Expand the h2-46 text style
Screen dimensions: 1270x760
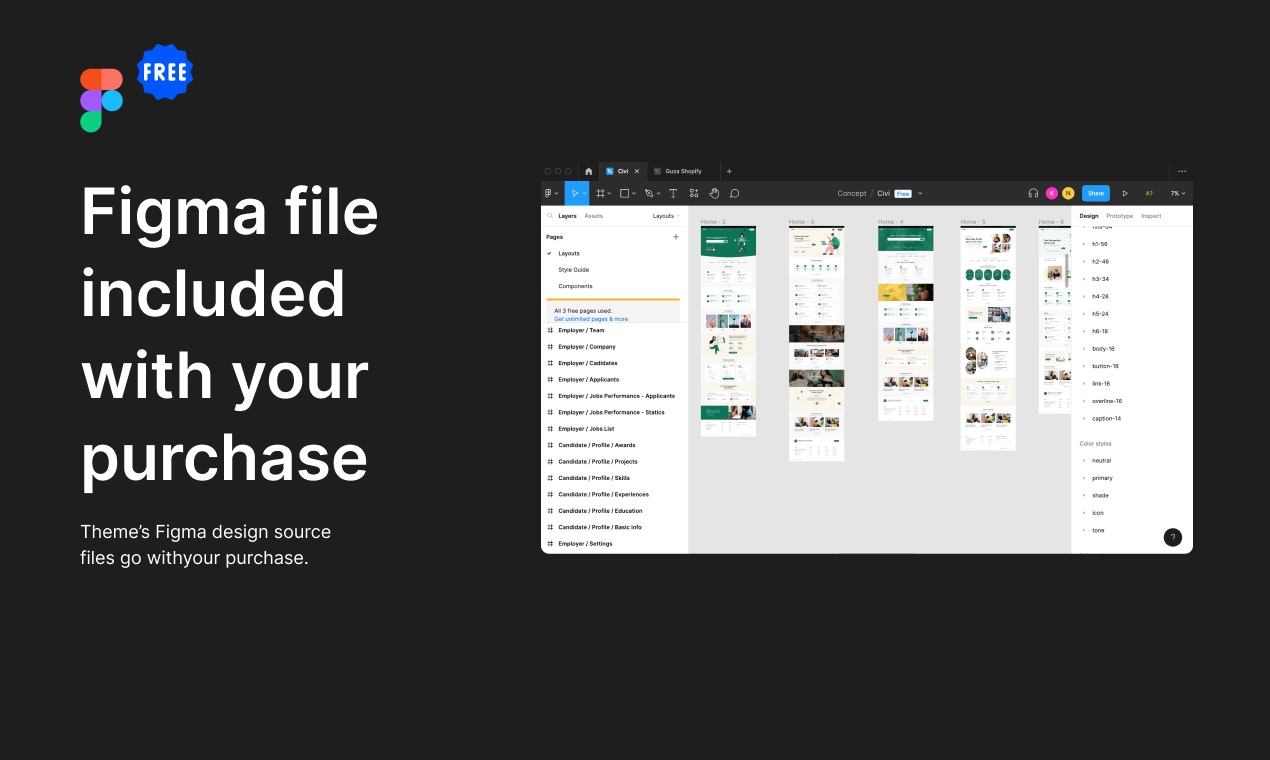(1084, 262)
